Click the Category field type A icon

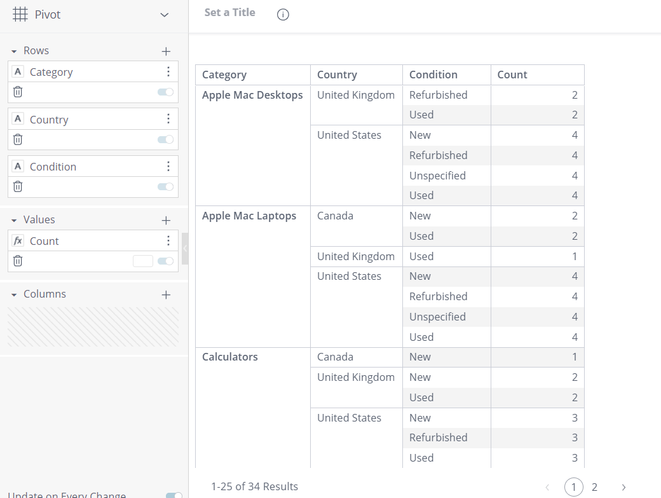point(18,72)
